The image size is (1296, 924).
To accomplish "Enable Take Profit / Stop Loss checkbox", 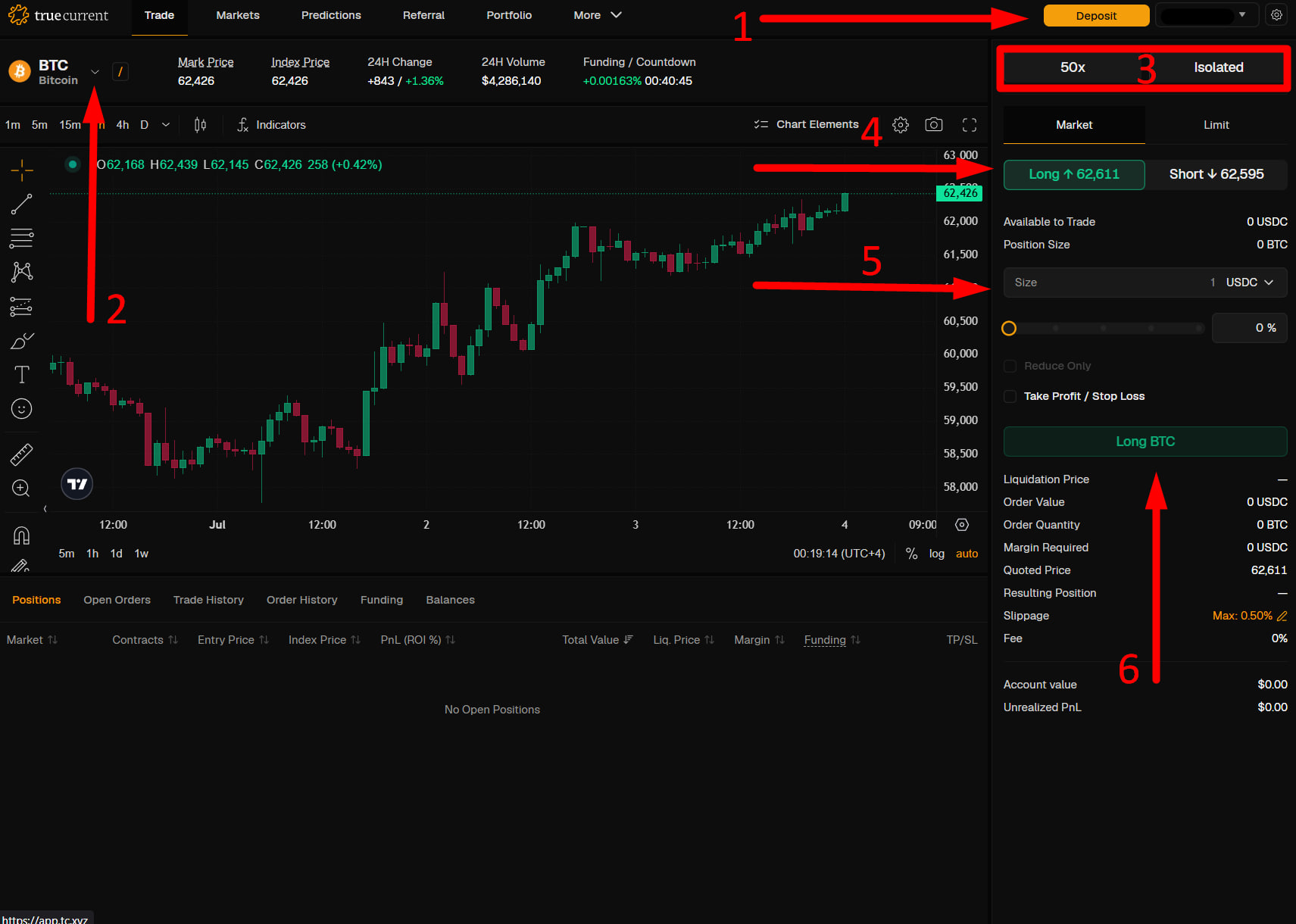I will (1010, 396).
